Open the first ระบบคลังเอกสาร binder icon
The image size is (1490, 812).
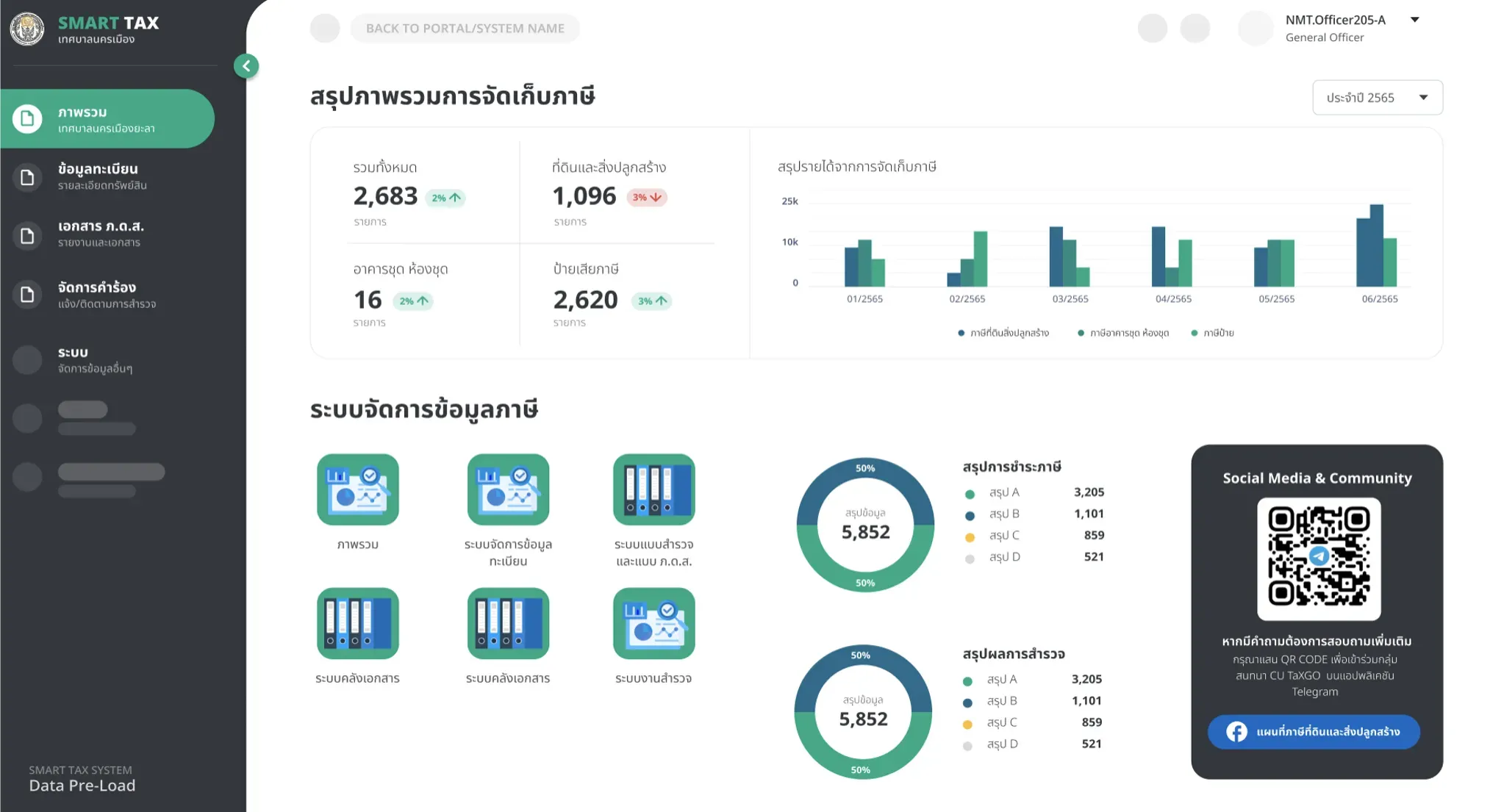coord(358,623)
